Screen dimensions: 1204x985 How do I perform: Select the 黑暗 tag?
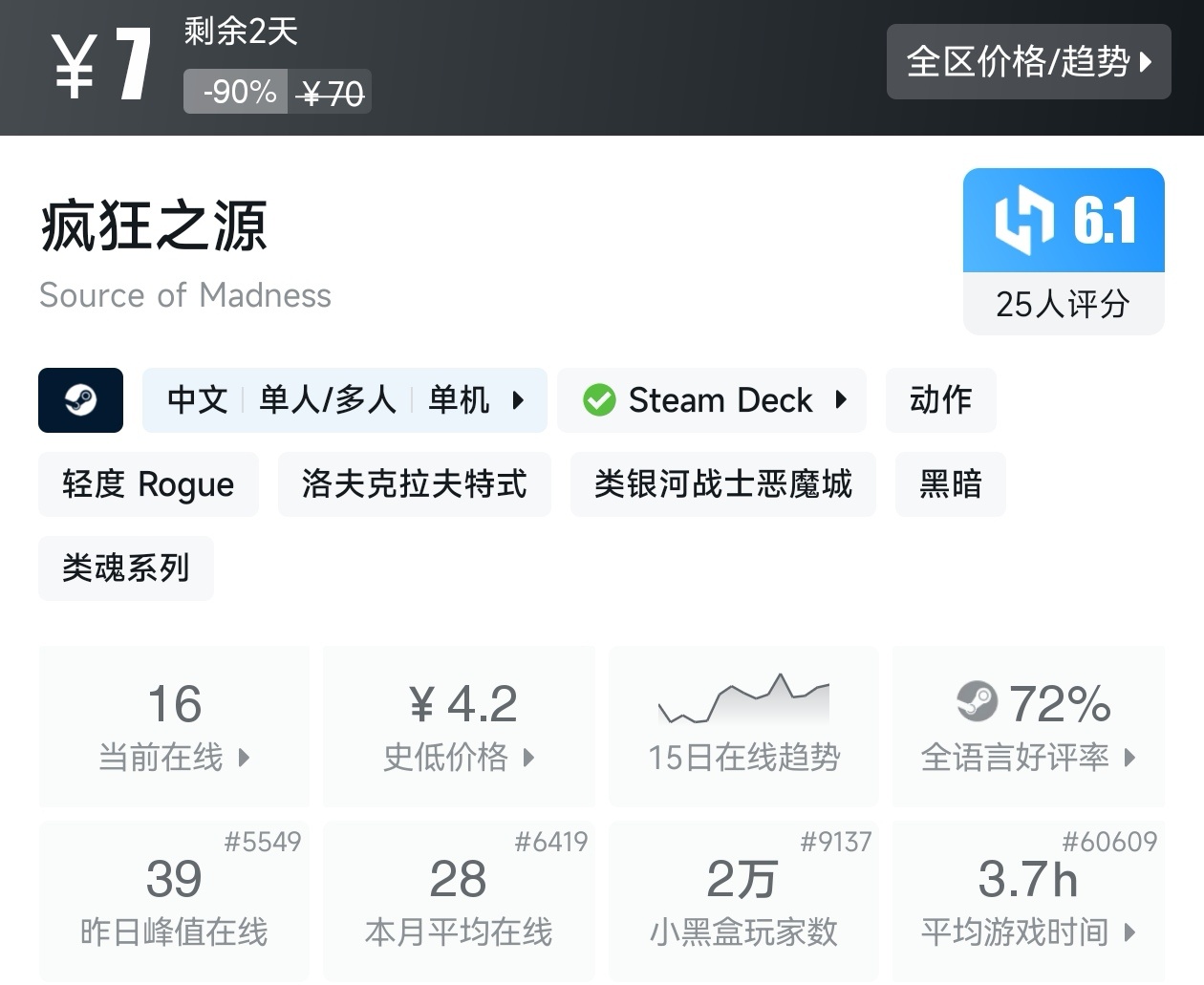951,484
